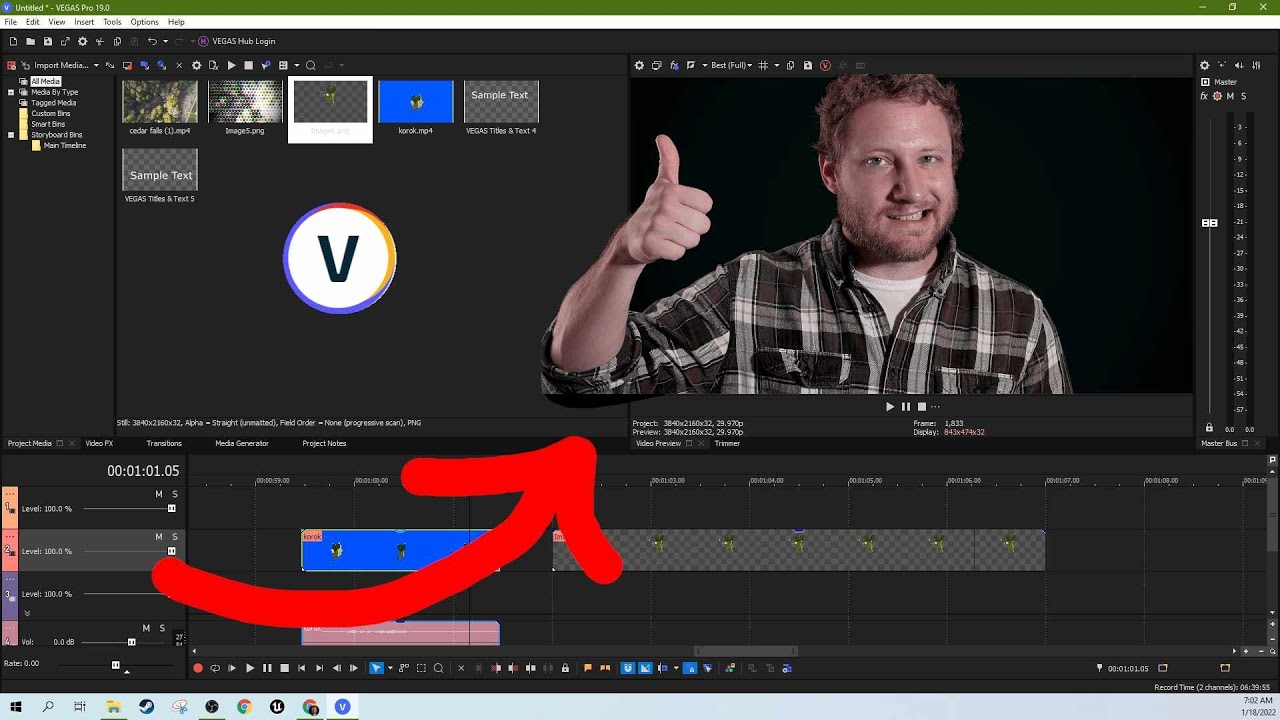Open Master FX in the Master Bus
This screenshot has width=1280, height=720.
tap(1204, 96)
